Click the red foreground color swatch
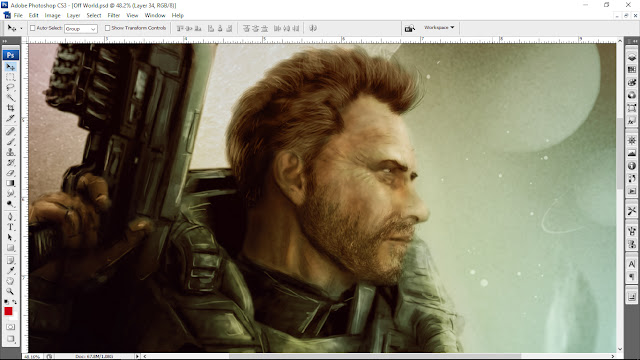The image size is (640, 360). 8,311
